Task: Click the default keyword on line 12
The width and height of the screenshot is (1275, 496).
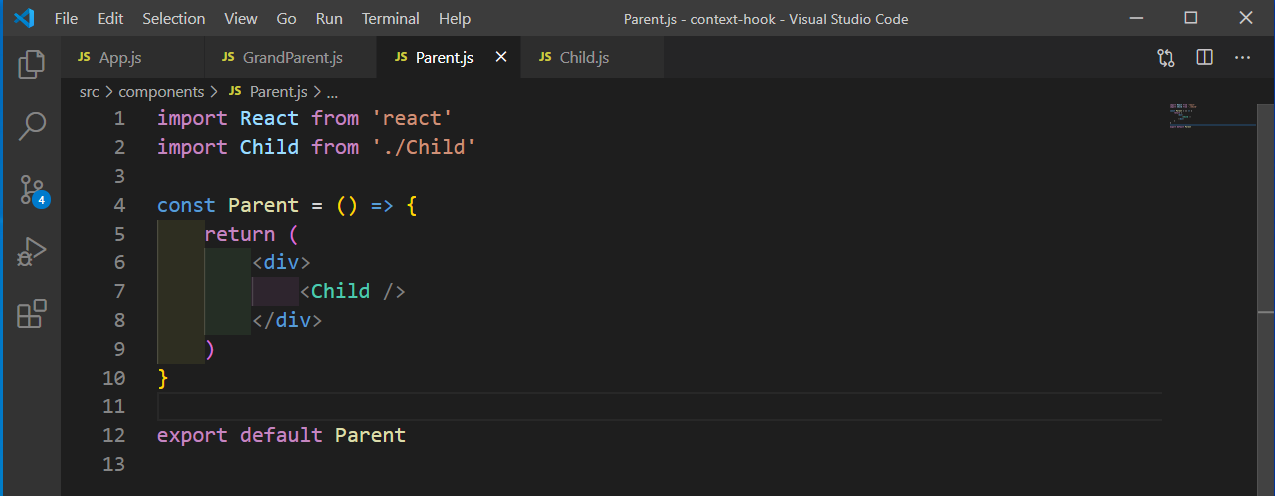Action: (281, 435)
